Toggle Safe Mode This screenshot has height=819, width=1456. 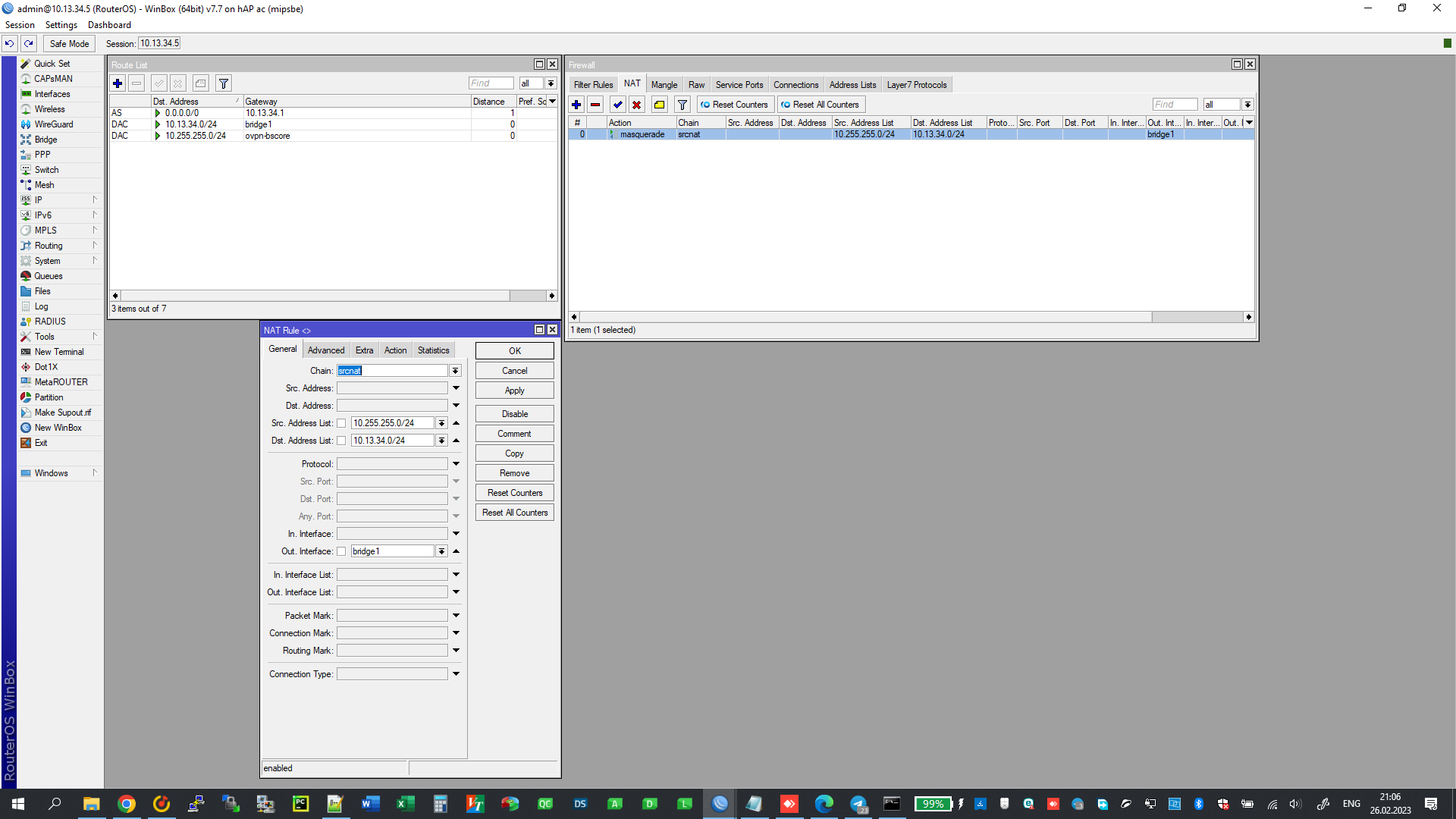[x=69, y=43]
